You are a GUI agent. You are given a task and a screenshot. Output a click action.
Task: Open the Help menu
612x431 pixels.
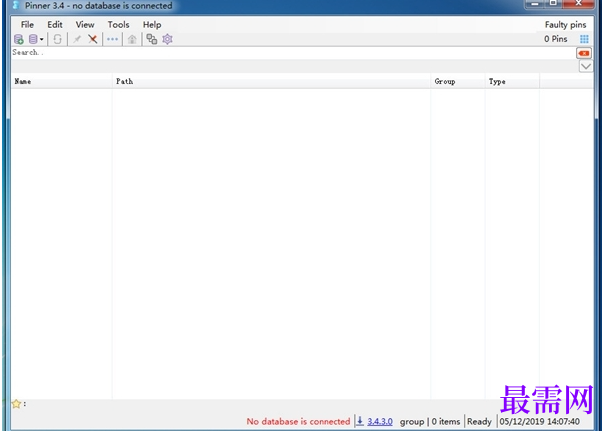point(152,25)
